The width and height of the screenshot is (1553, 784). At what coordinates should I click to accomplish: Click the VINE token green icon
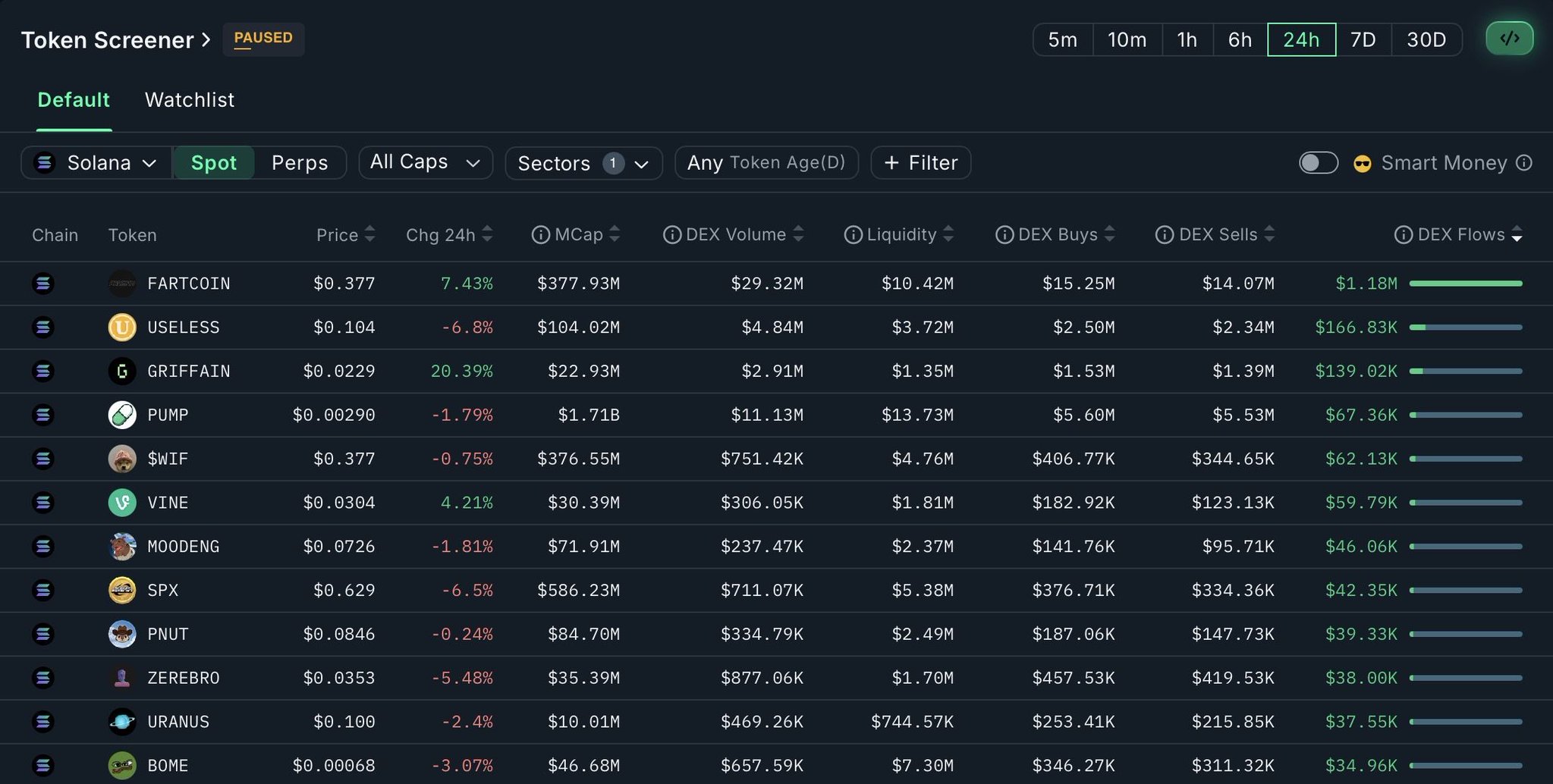coord(122,503)
